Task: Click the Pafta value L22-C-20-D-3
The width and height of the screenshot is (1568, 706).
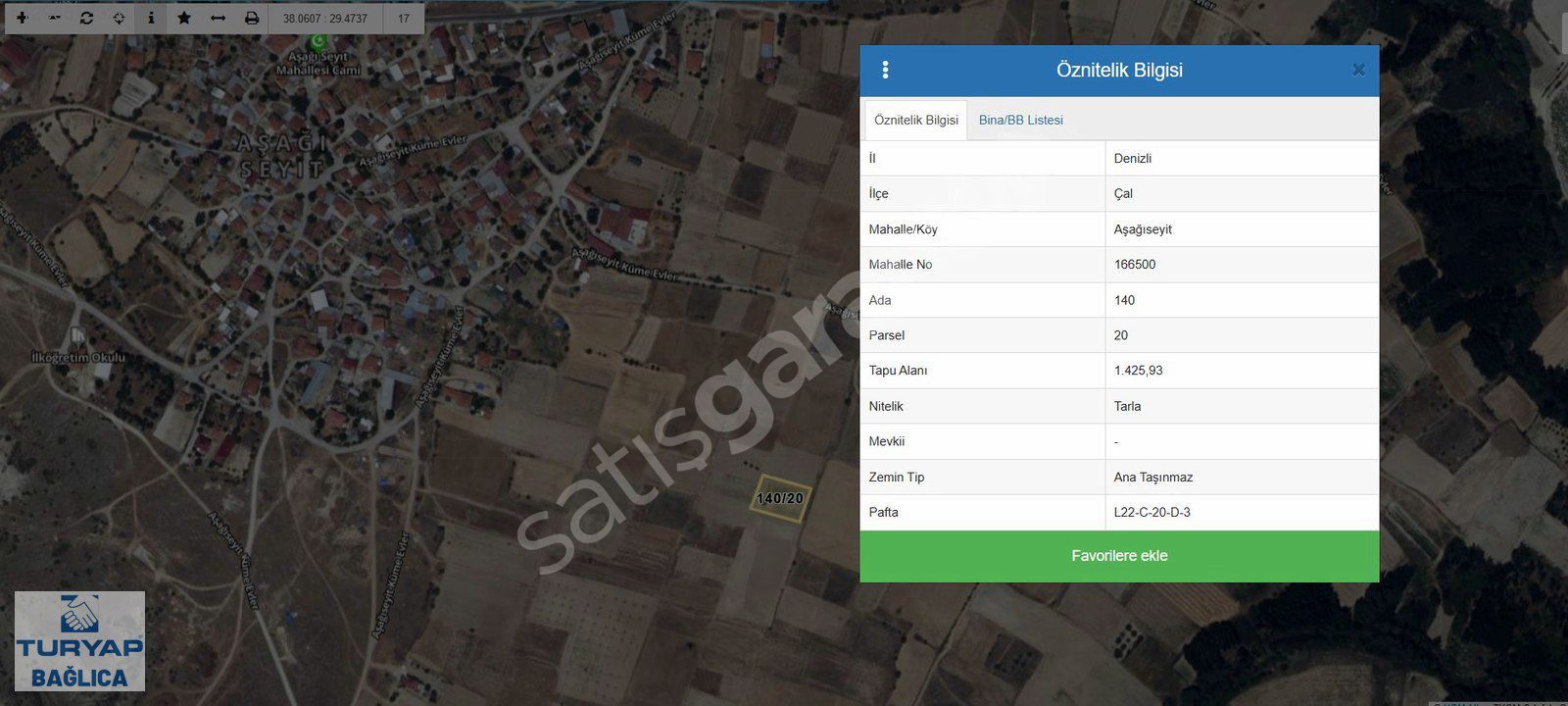Action: [1152, 513]
